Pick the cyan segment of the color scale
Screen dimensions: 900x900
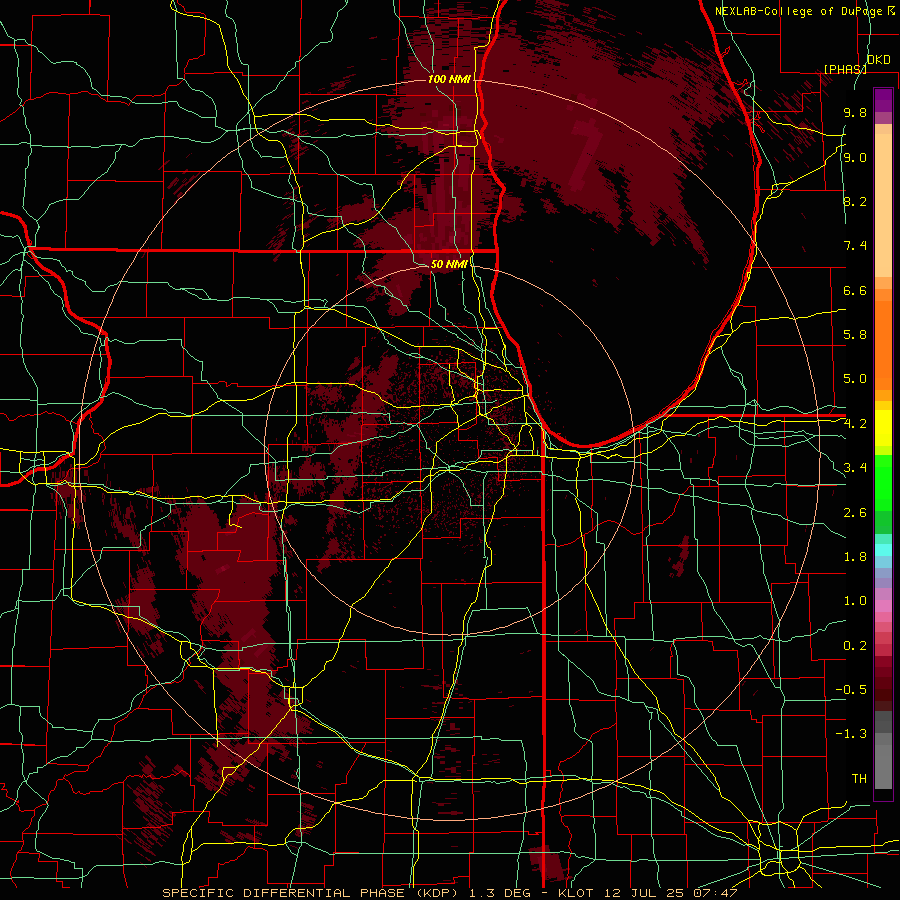pyautogui.click(x=883, y=550)
